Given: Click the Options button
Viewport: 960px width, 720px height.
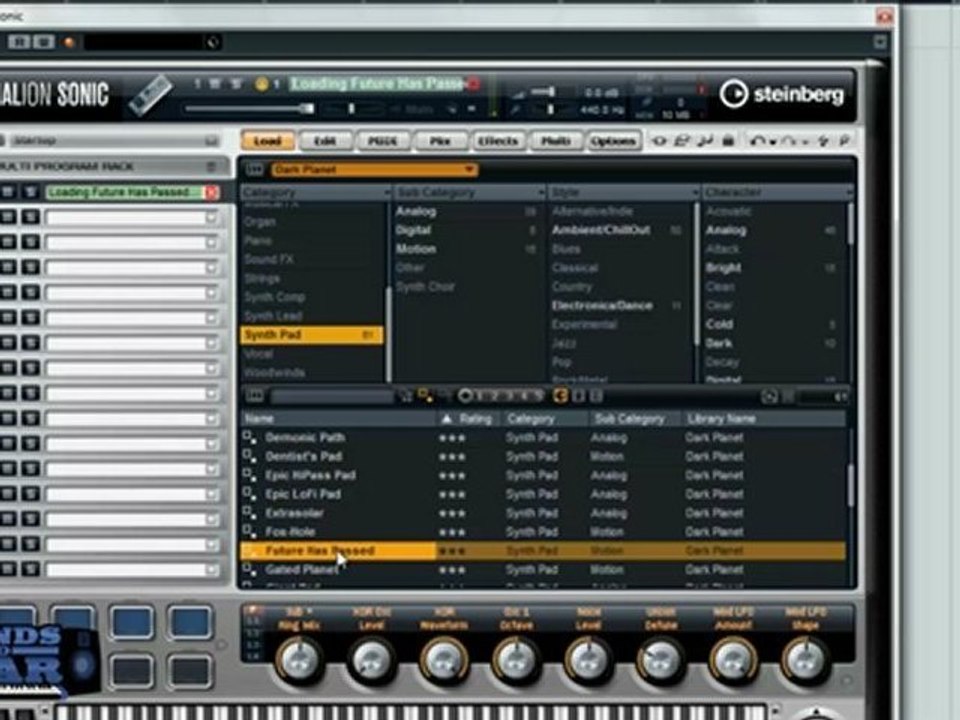Looking at the screenshot, I should coord(613,141).
